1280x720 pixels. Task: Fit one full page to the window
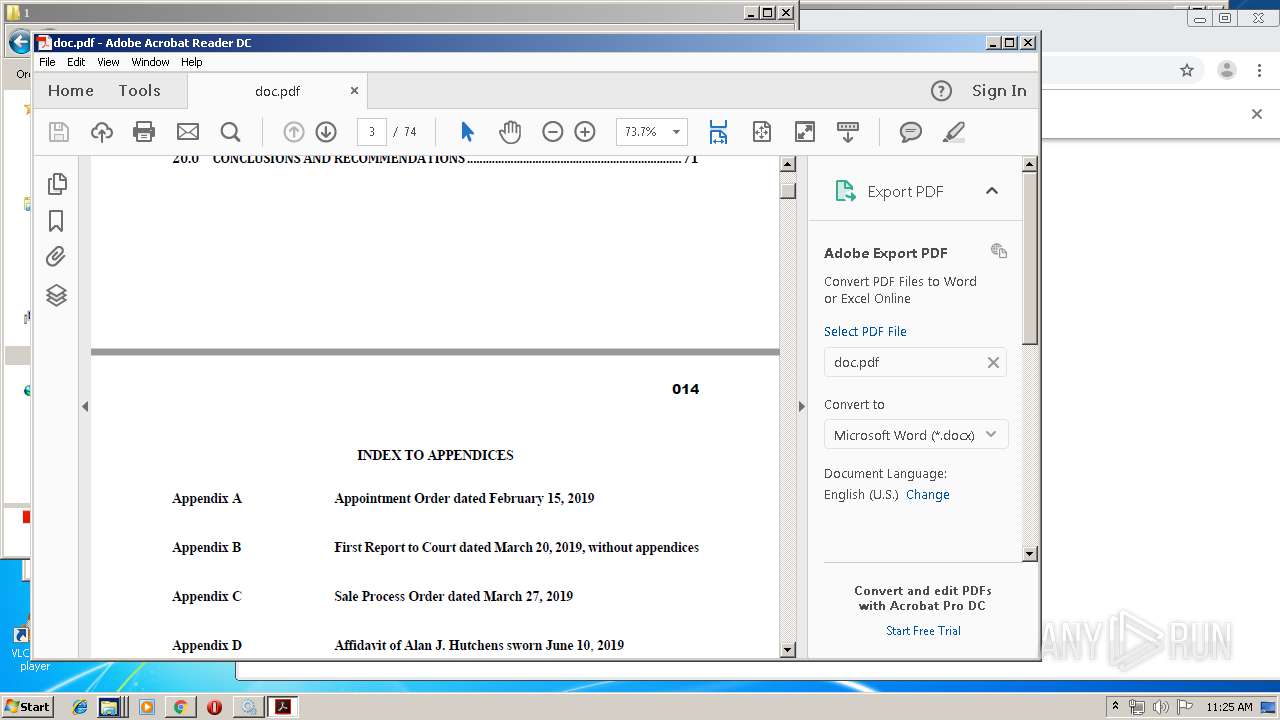(x=762, y=132)
